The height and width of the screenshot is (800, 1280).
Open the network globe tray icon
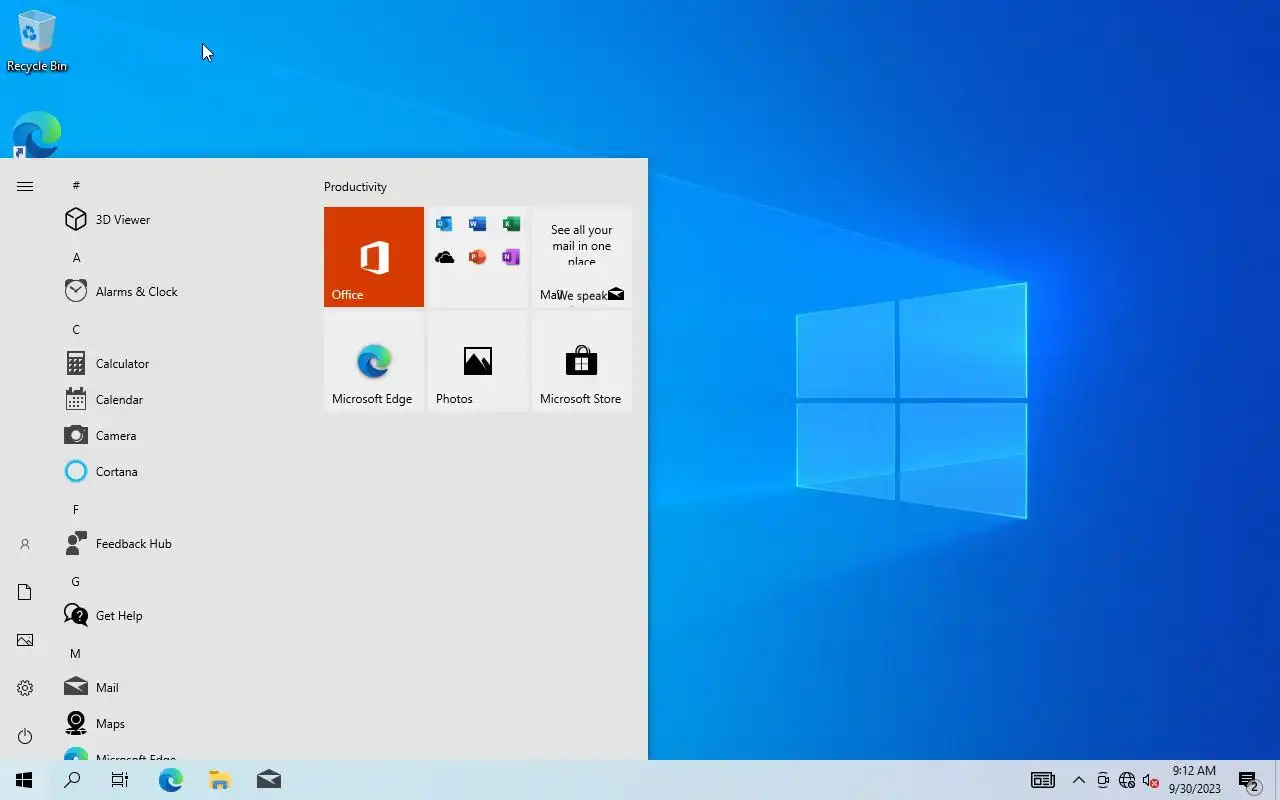click(1127, 780)
